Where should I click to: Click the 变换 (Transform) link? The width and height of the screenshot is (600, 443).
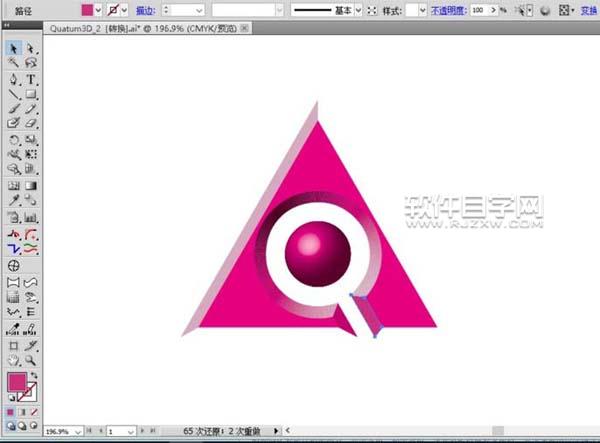click(589, 11)
